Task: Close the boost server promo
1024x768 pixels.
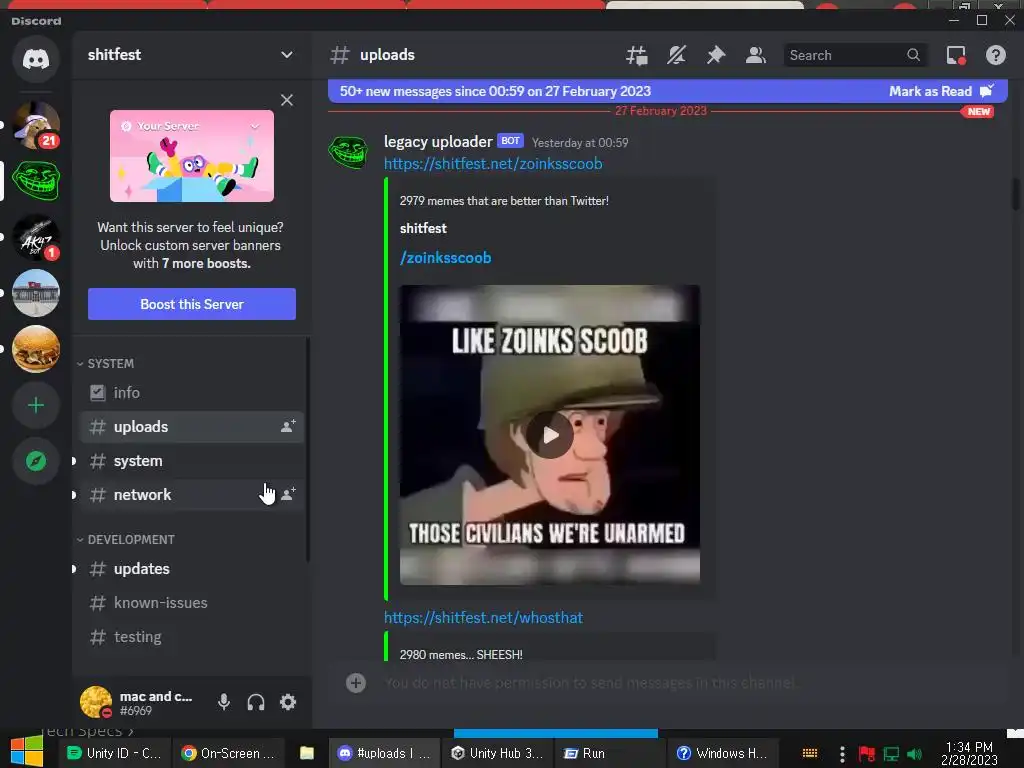Action: coord(287,100)
